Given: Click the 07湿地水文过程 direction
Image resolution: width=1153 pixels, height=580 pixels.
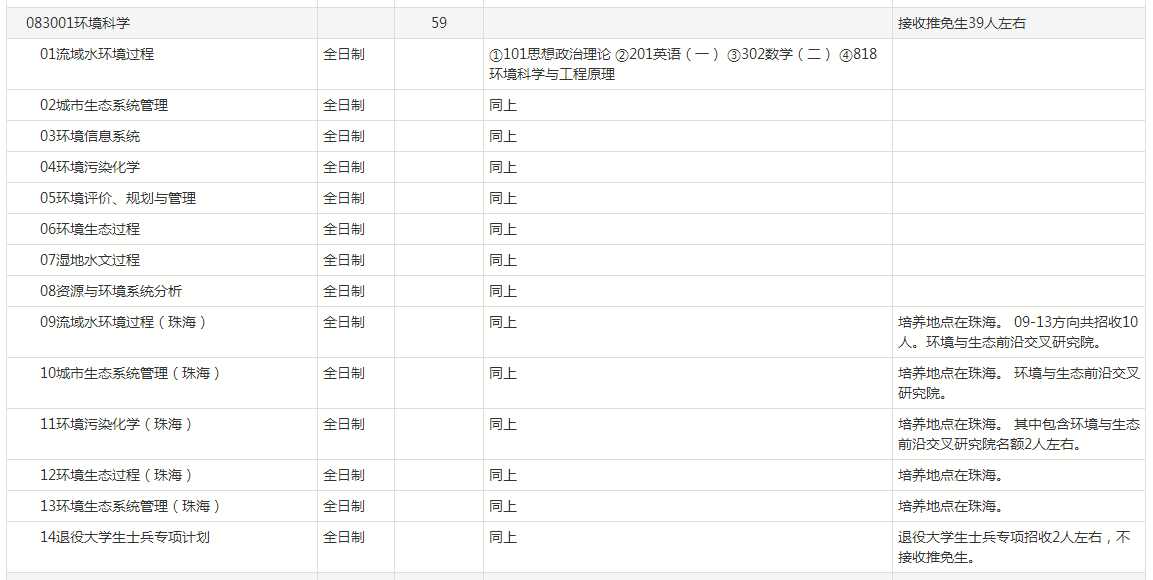Looking at the screenshot, I should tap(90, 260).
